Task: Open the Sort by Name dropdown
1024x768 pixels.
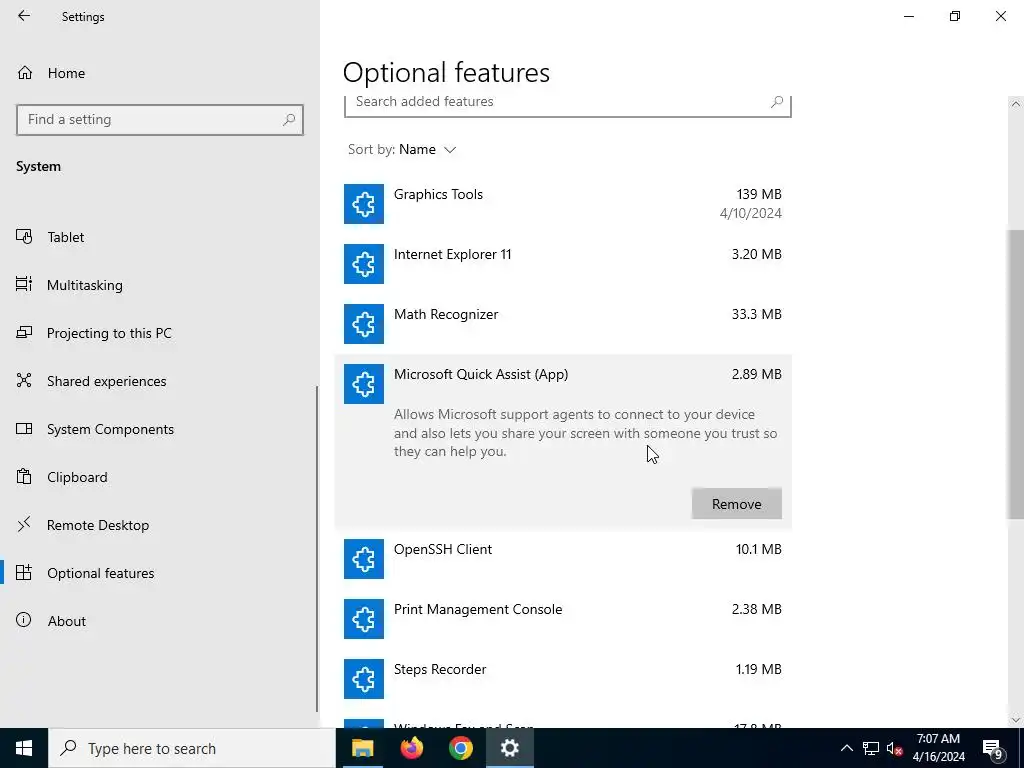Action: coord(402,149)
